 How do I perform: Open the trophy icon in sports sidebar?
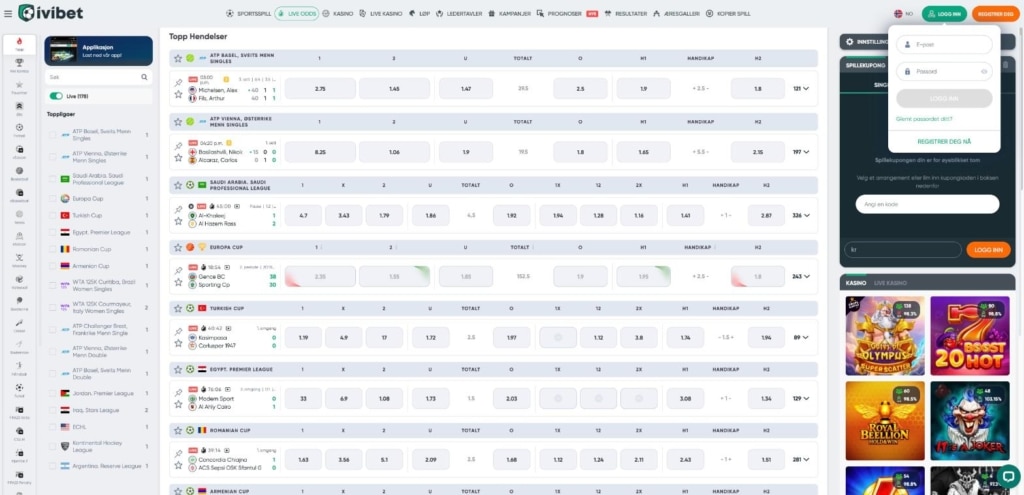(x=20, y=65)
